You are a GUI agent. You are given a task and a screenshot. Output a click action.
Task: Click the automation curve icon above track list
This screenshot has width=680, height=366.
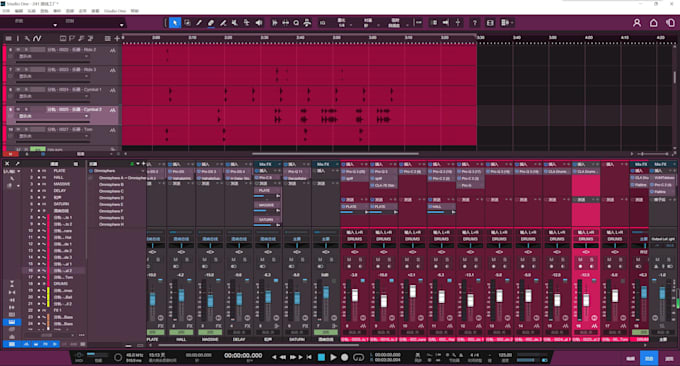point(37,39)
